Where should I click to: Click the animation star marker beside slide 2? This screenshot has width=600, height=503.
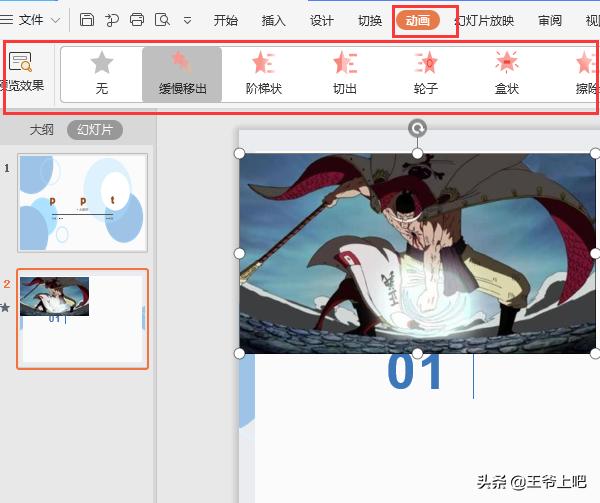coord(6,307)
